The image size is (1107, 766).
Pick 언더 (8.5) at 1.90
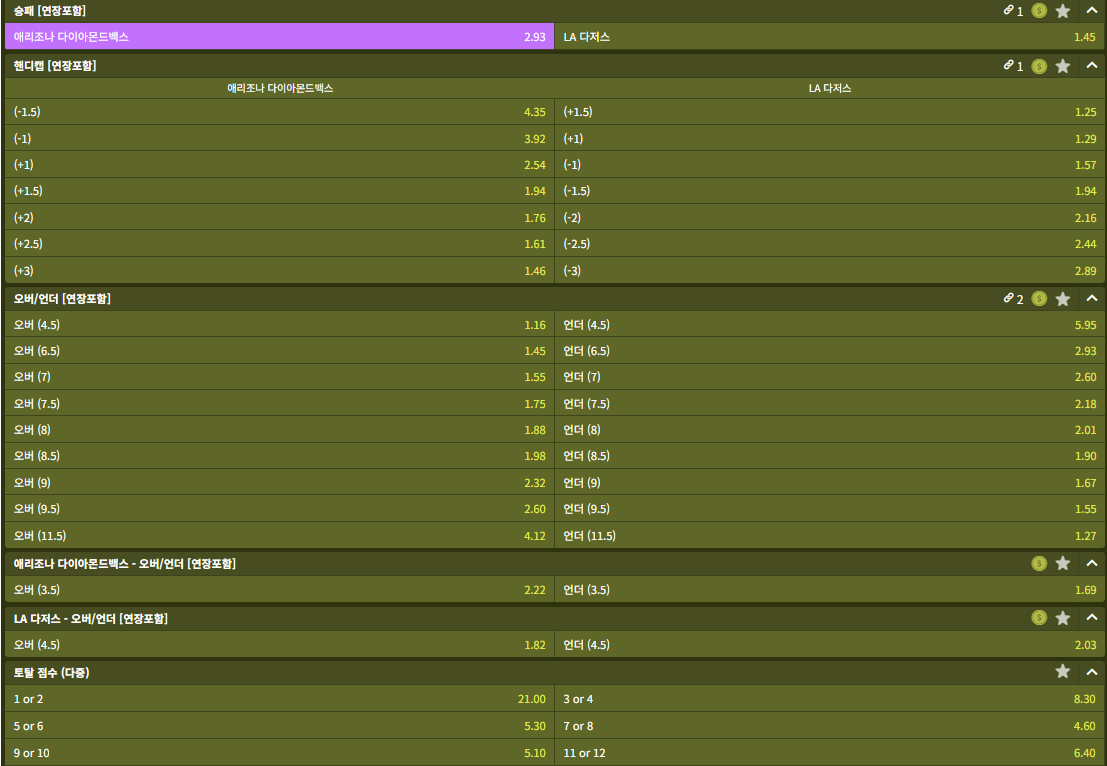pos(830,456)
